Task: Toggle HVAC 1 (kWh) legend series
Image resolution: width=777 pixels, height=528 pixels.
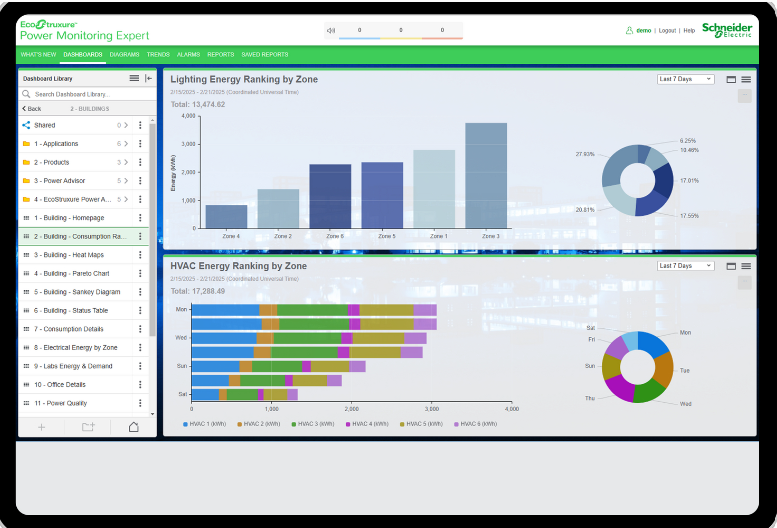Action: pos(204,424)
